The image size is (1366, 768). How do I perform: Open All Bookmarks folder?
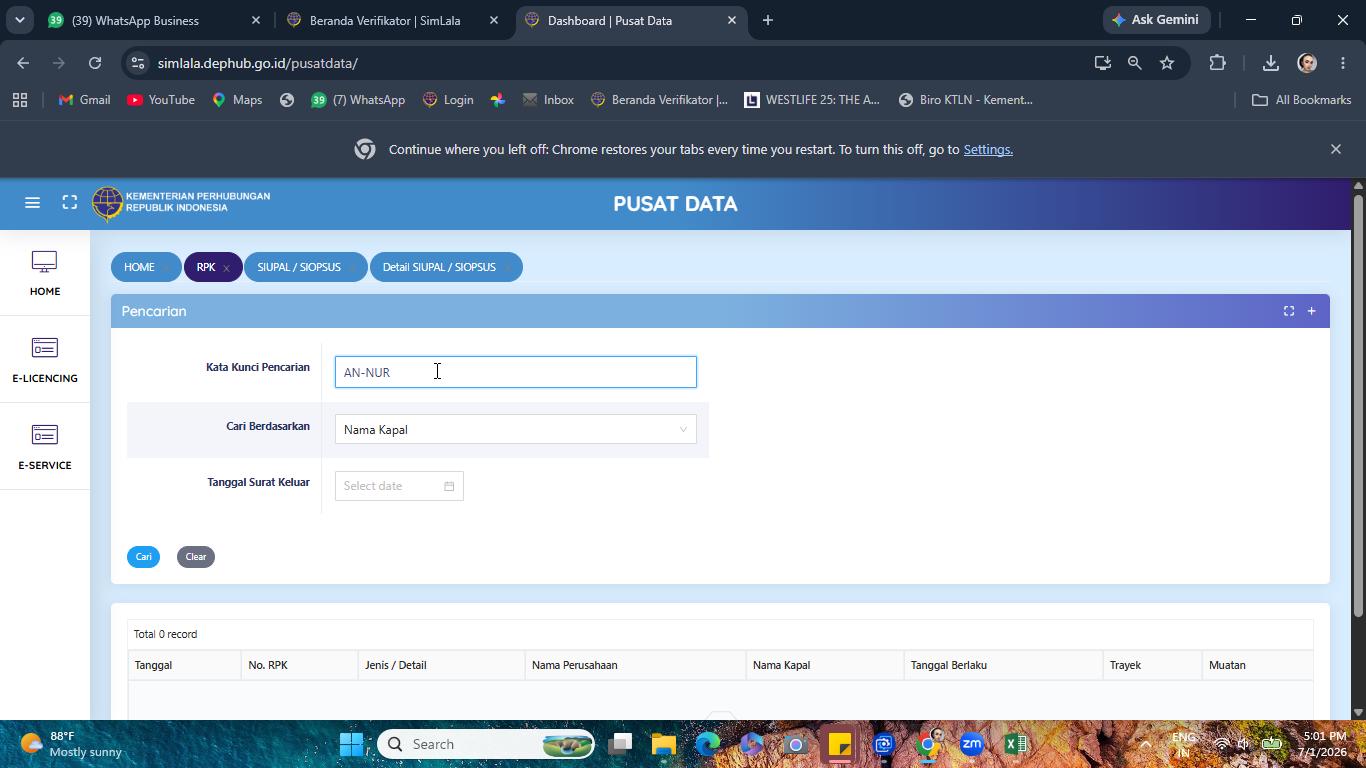click(1301, 100)
